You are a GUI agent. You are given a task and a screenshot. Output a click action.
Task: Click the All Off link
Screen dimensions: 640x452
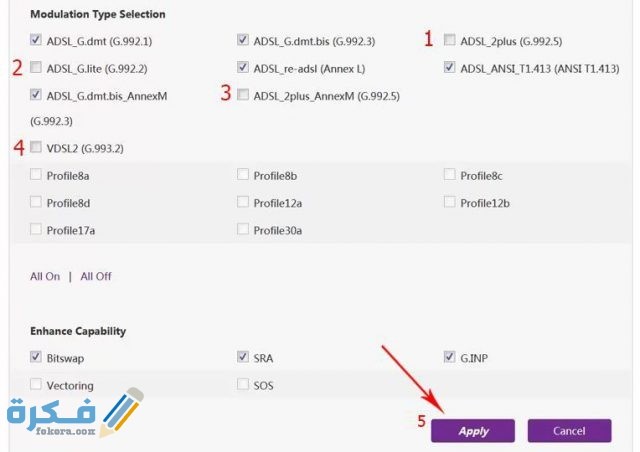[96, 276]
